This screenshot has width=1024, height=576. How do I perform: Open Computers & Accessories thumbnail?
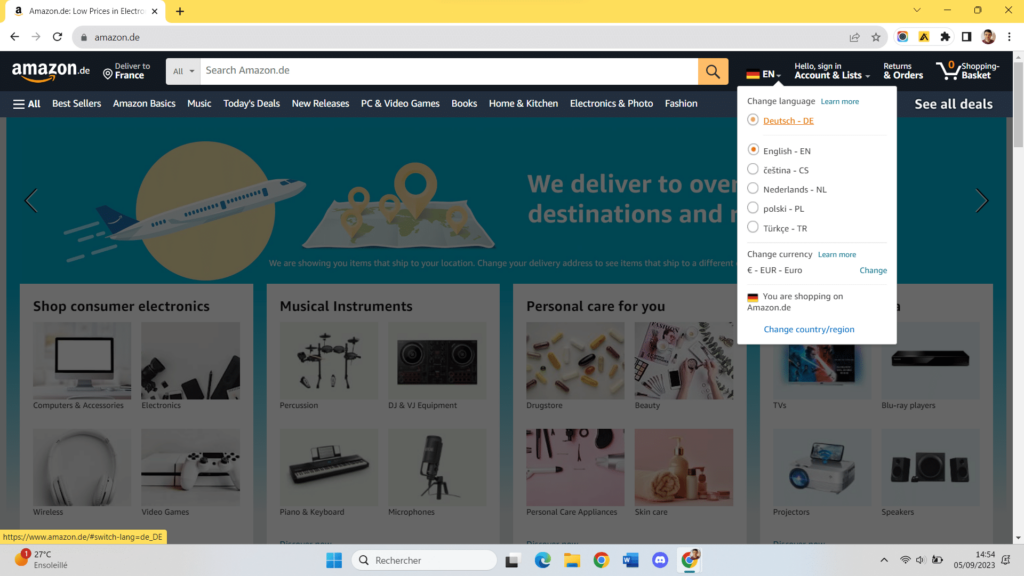click(82, 360)
